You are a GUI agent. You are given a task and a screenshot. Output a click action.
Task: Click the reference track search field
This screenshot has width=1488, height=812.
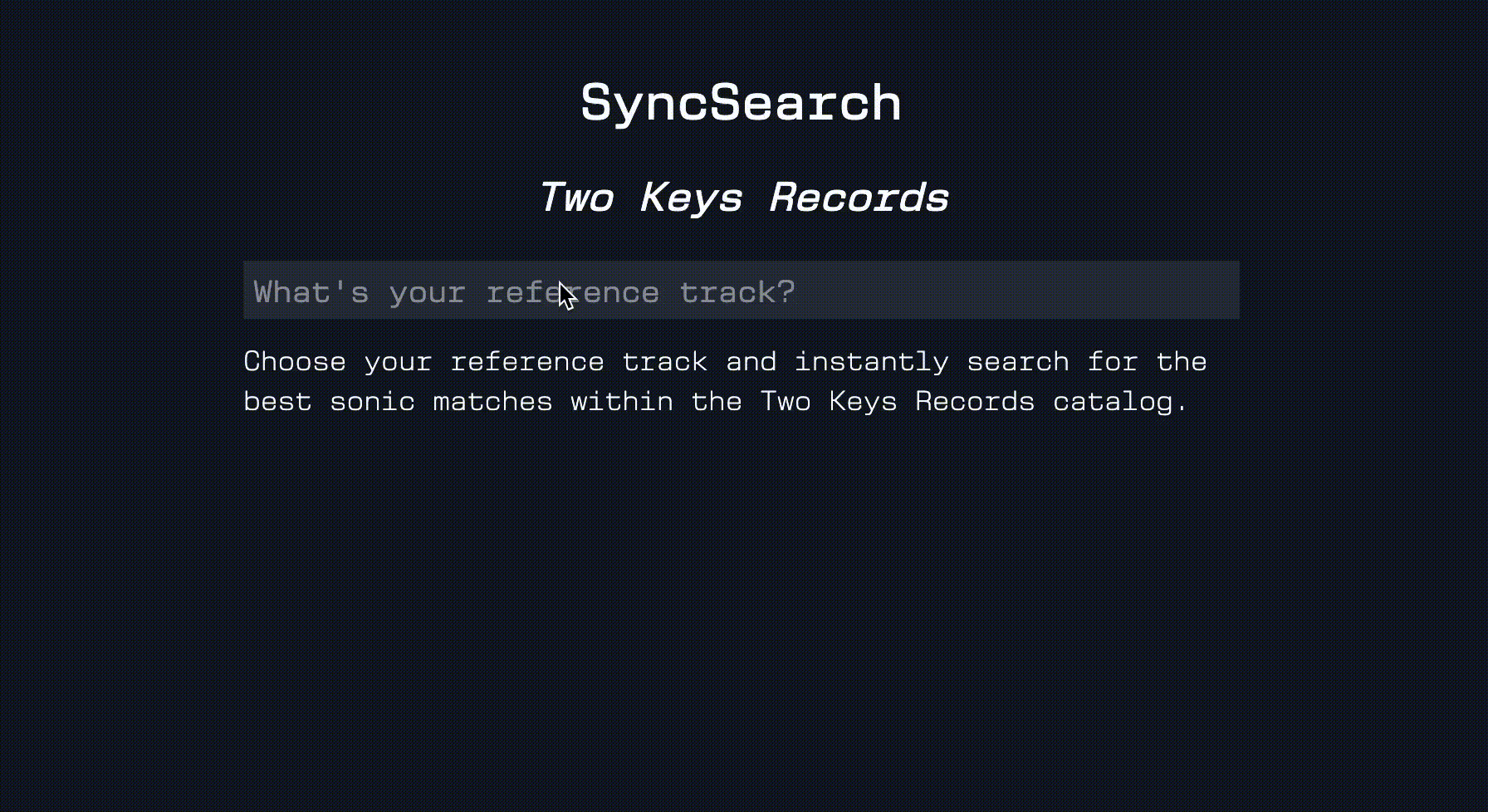(x=741, y=290)
